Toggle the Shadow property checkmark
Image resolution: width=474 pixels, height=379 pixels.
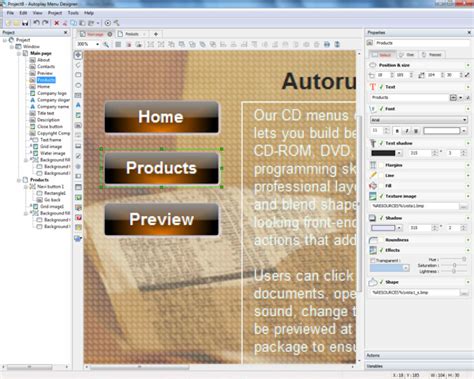coord(381,218)
